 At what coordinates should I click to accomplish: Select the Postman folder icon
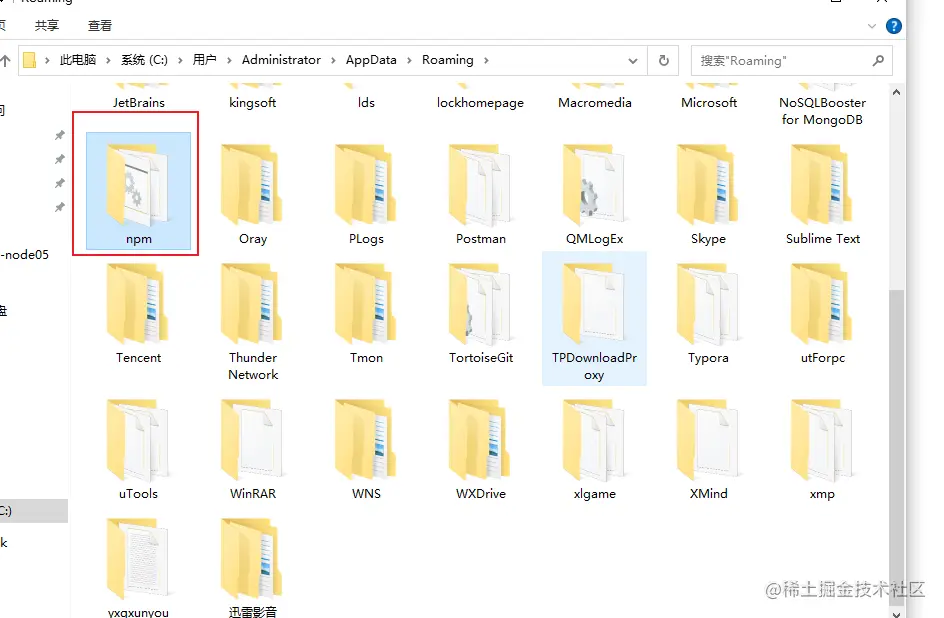point(480,184)
